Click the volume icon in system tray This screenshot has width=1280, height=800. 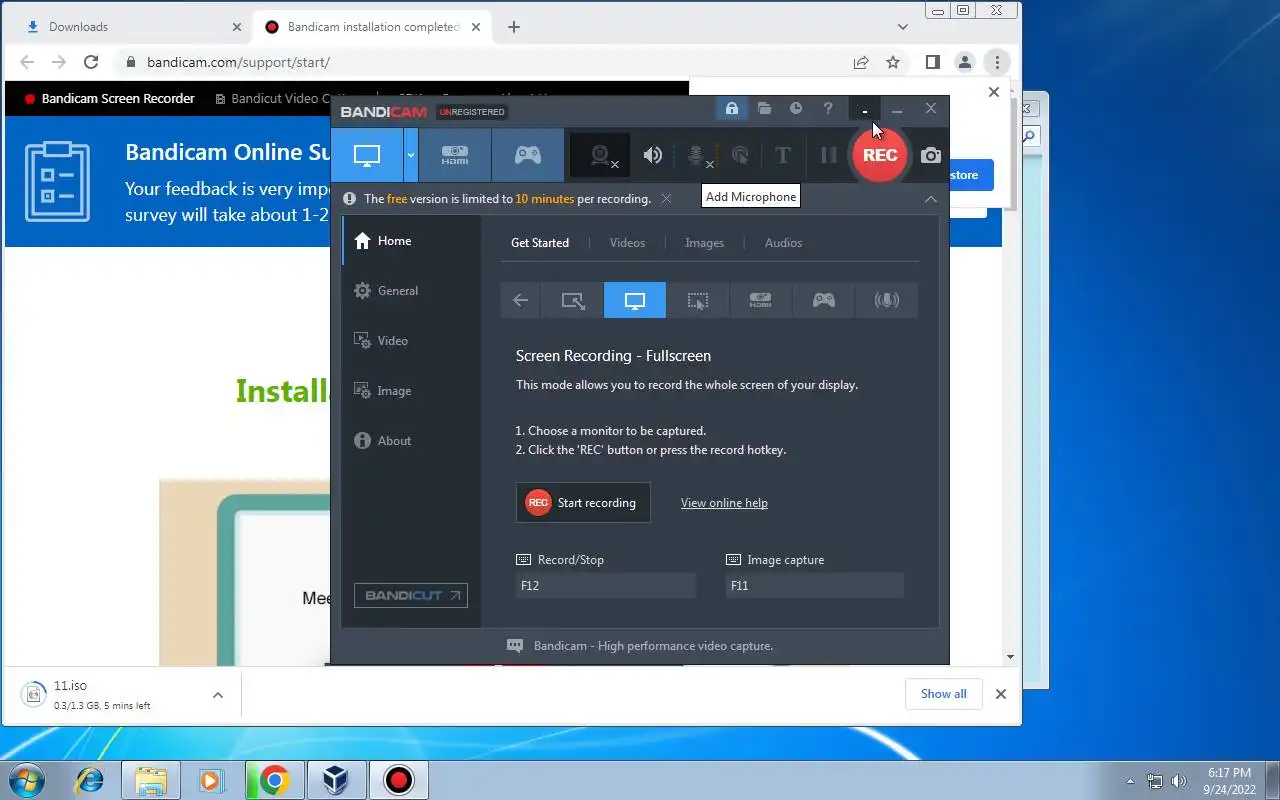1179,781
